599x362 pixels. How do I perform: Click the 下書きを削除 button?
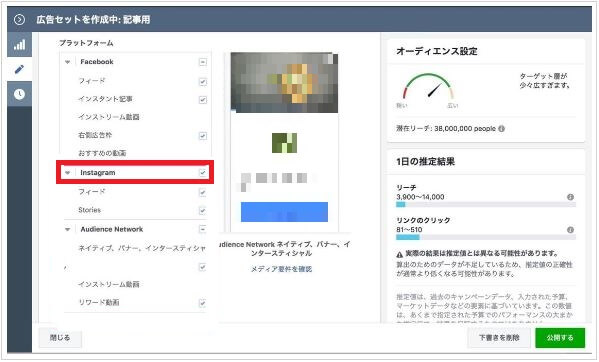499,338
